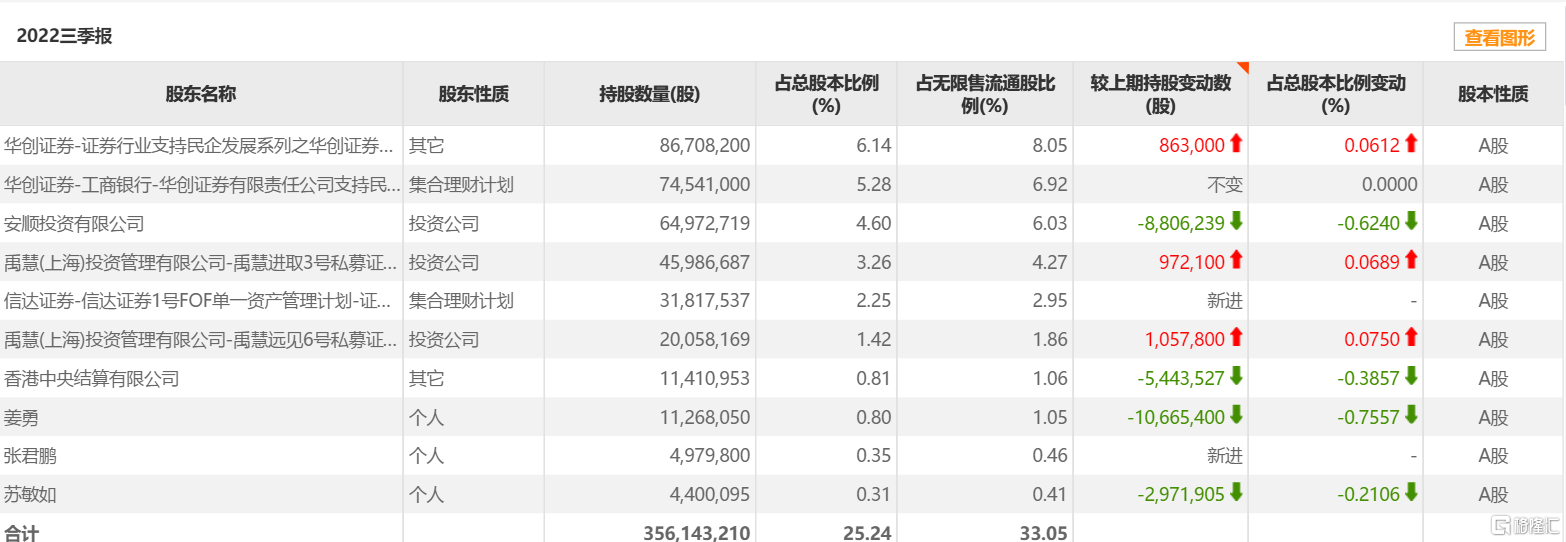Click the 格隆汇 watermark logo
Viewport: 1566px width, 542px height.
point(1525,524)
